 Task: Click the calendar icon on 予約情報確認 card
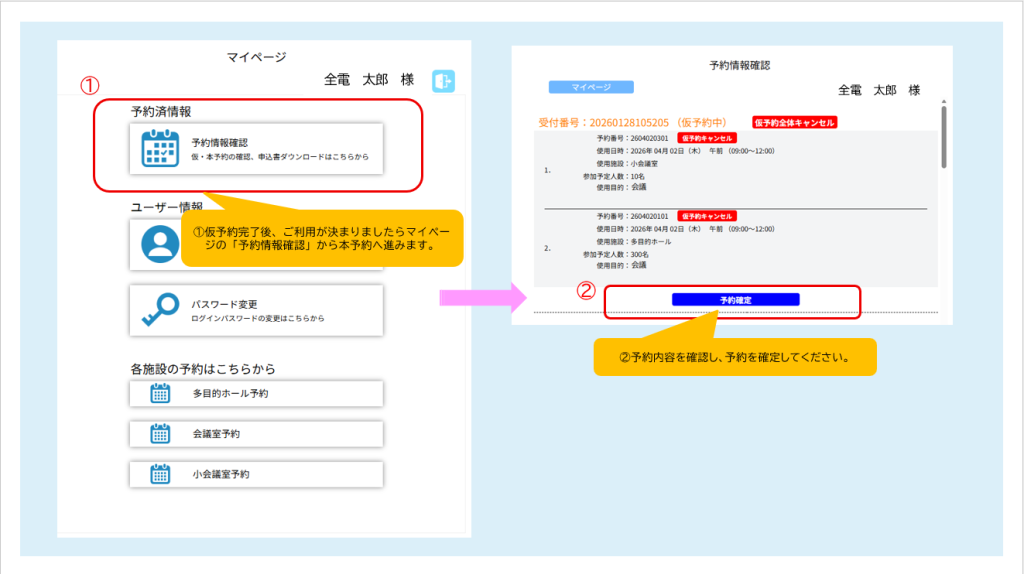[160, 149]
